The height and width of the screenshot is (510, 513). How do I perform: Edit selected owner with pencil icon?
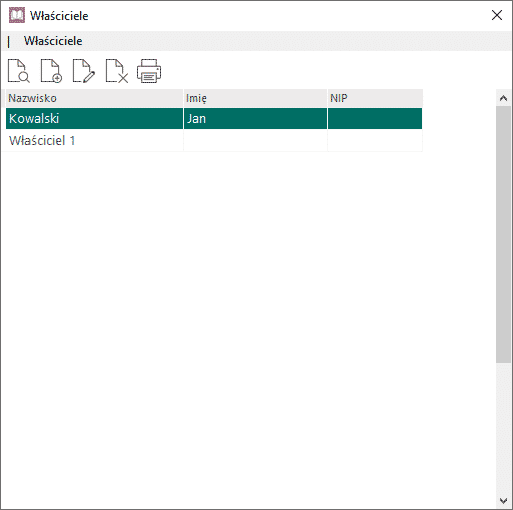tap(84, 71)
